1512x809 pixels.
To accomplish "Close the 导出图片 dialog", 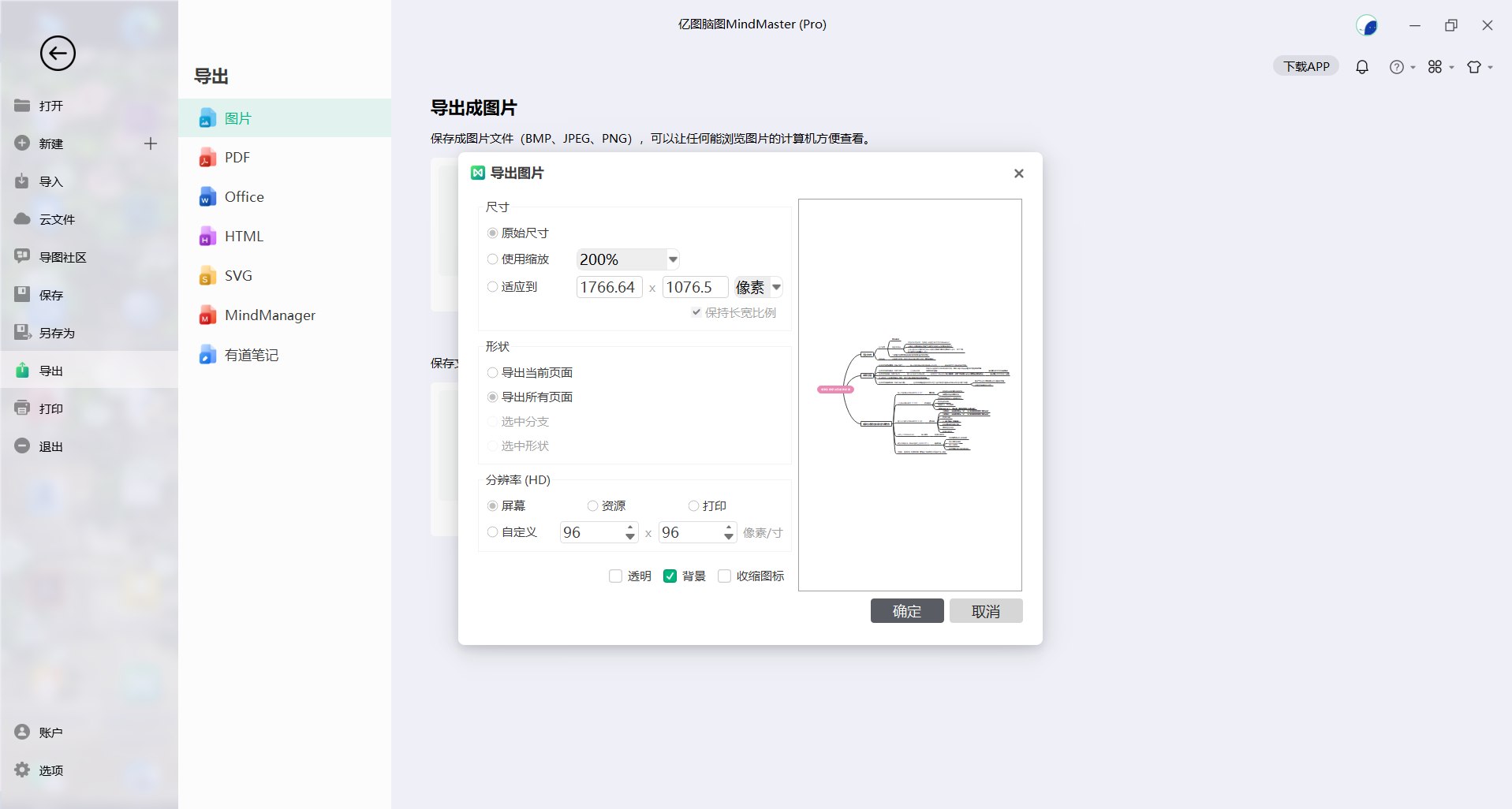I will (x=1019, y=173).
